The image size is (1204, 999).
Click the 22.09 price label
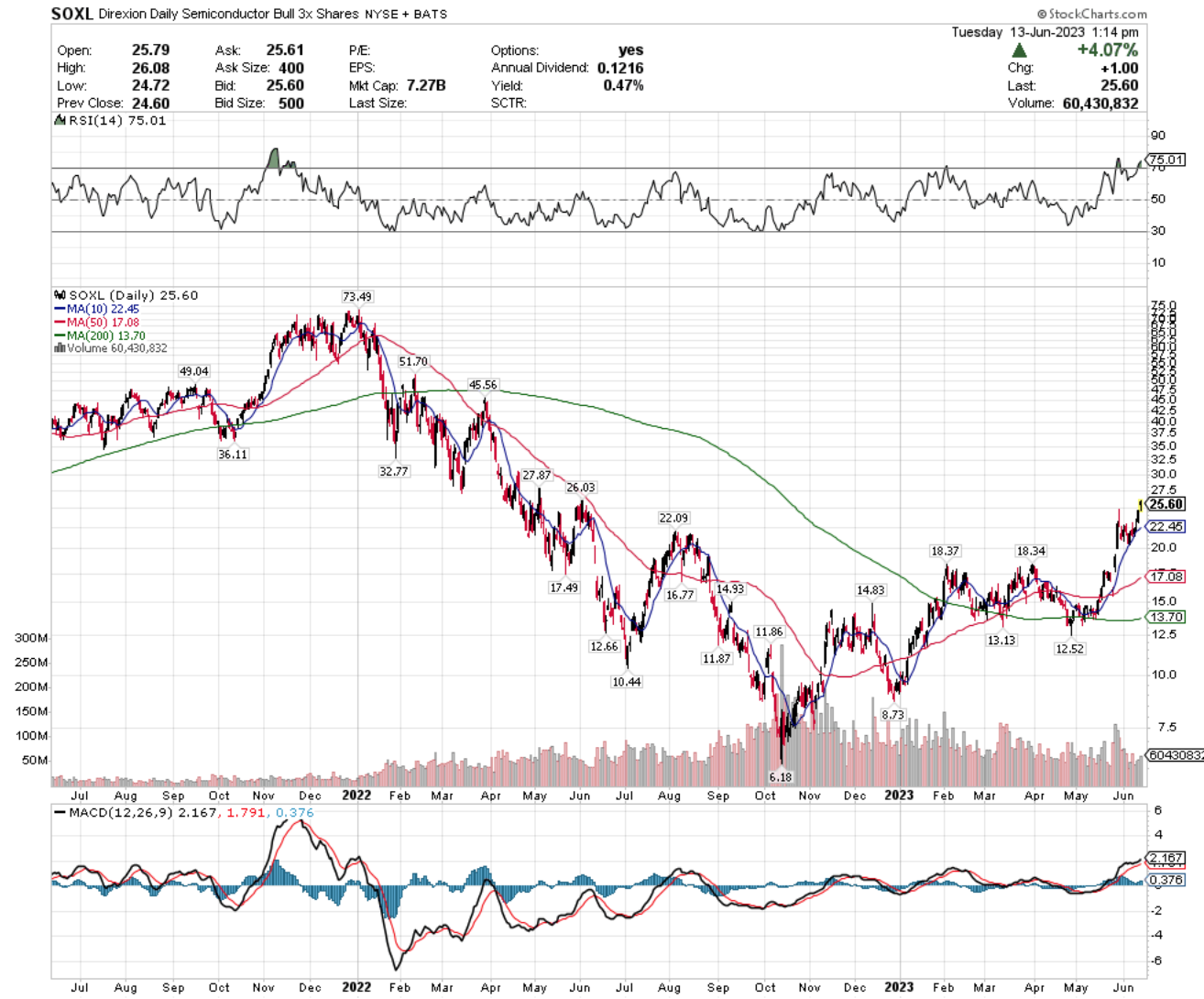coord(673,519)
